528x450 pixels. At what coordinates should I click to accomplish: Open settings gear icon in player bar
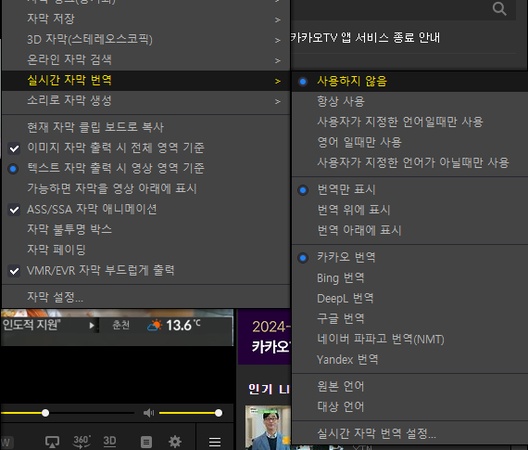[175, 442]
